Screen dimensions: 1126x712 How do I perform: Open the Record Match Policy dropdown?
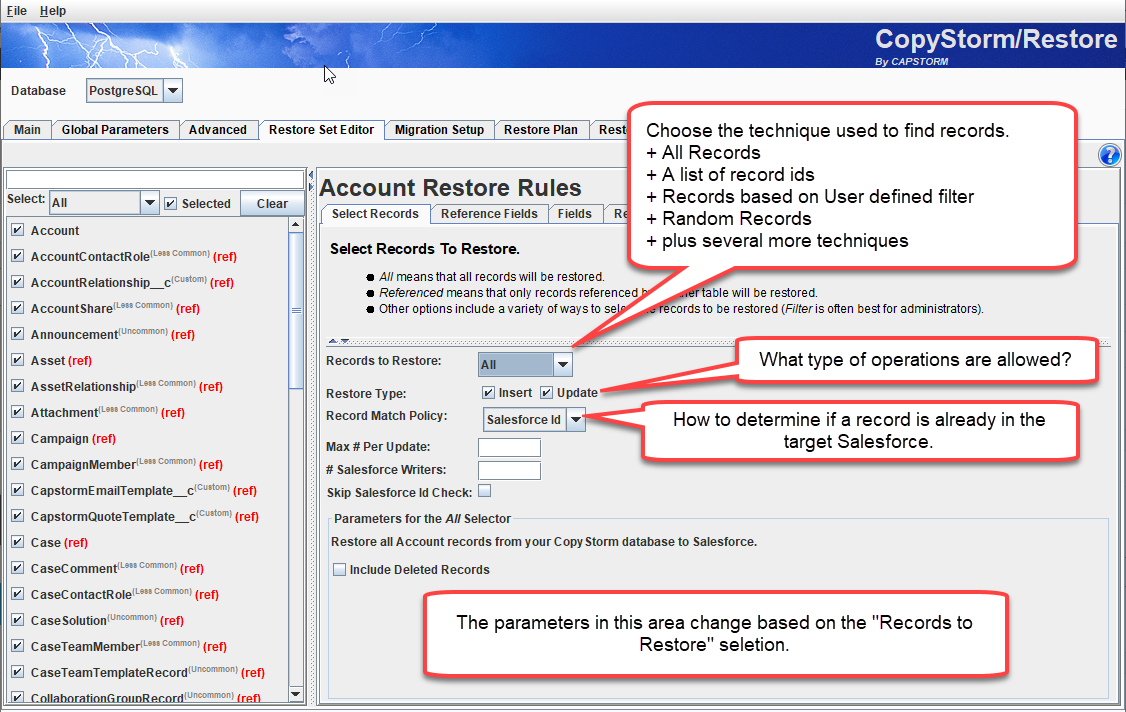tap(576, 420)
